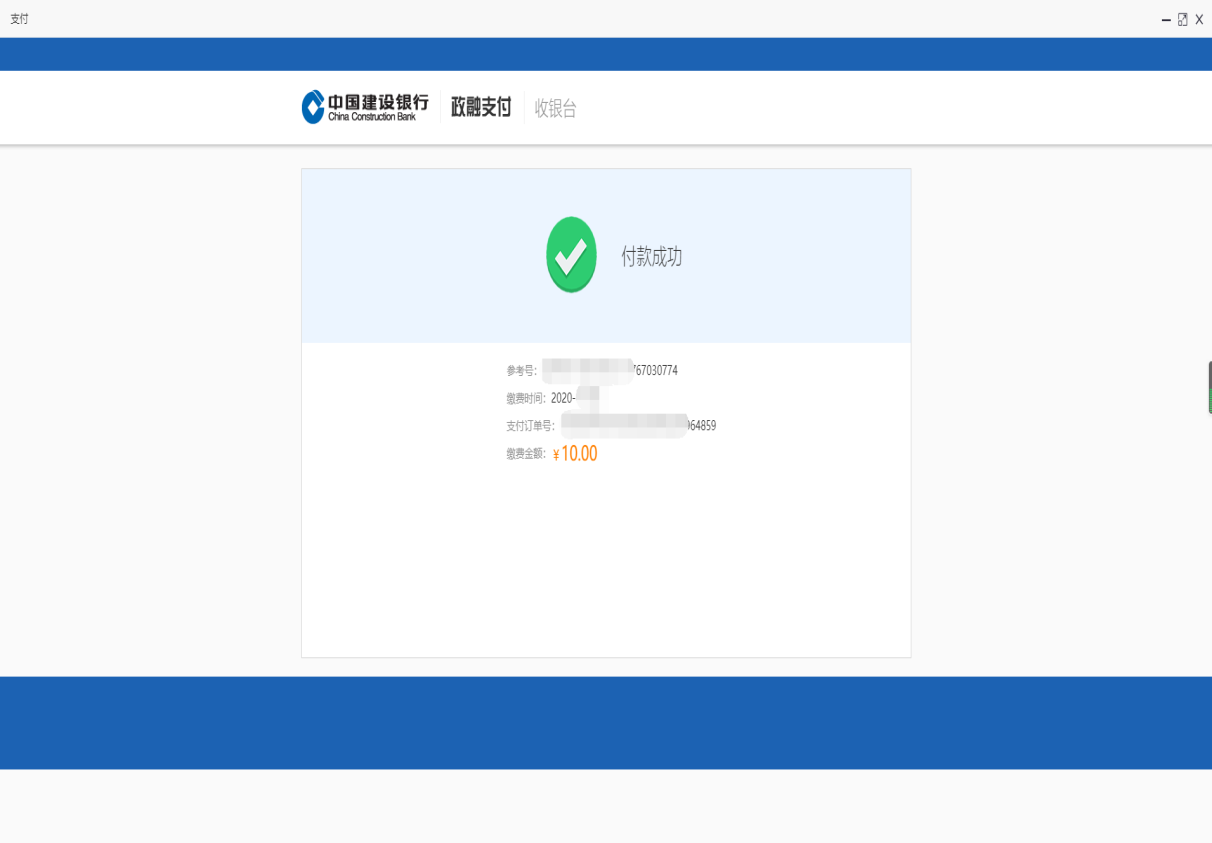The image size is (1212, 843).
Task: Select the reference number ending 67030774
Action: pyautogui.click(x=655, y=371)
